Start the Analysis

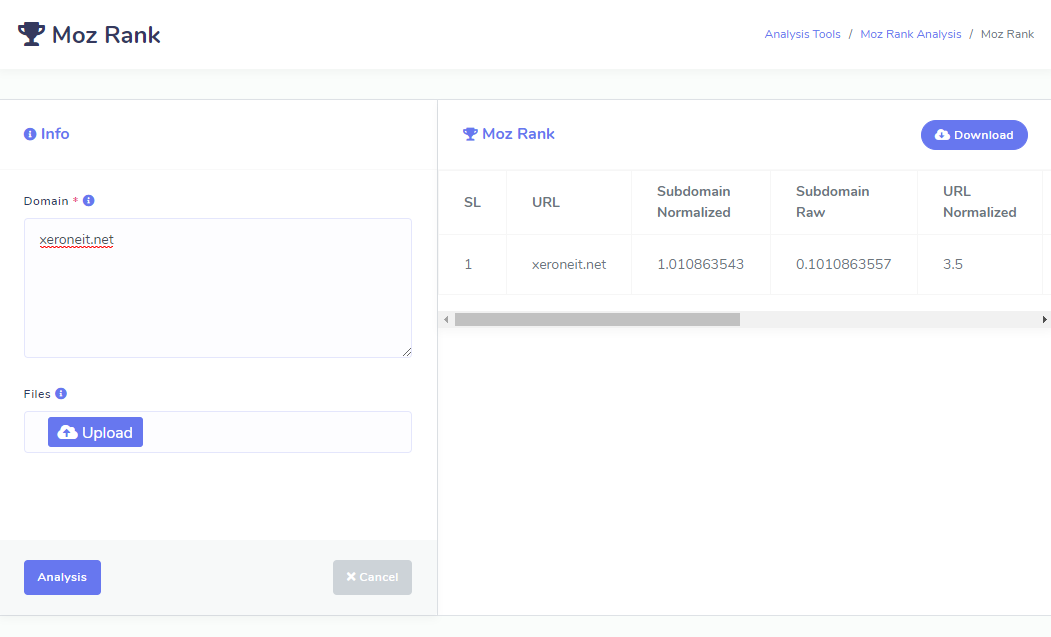pyautogui.click(x=62, y=577)
